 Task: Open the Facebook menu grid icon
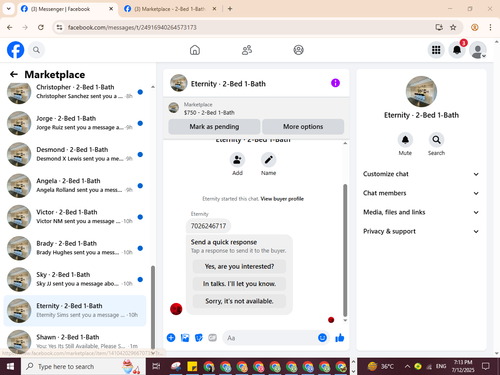click(436, 50)
